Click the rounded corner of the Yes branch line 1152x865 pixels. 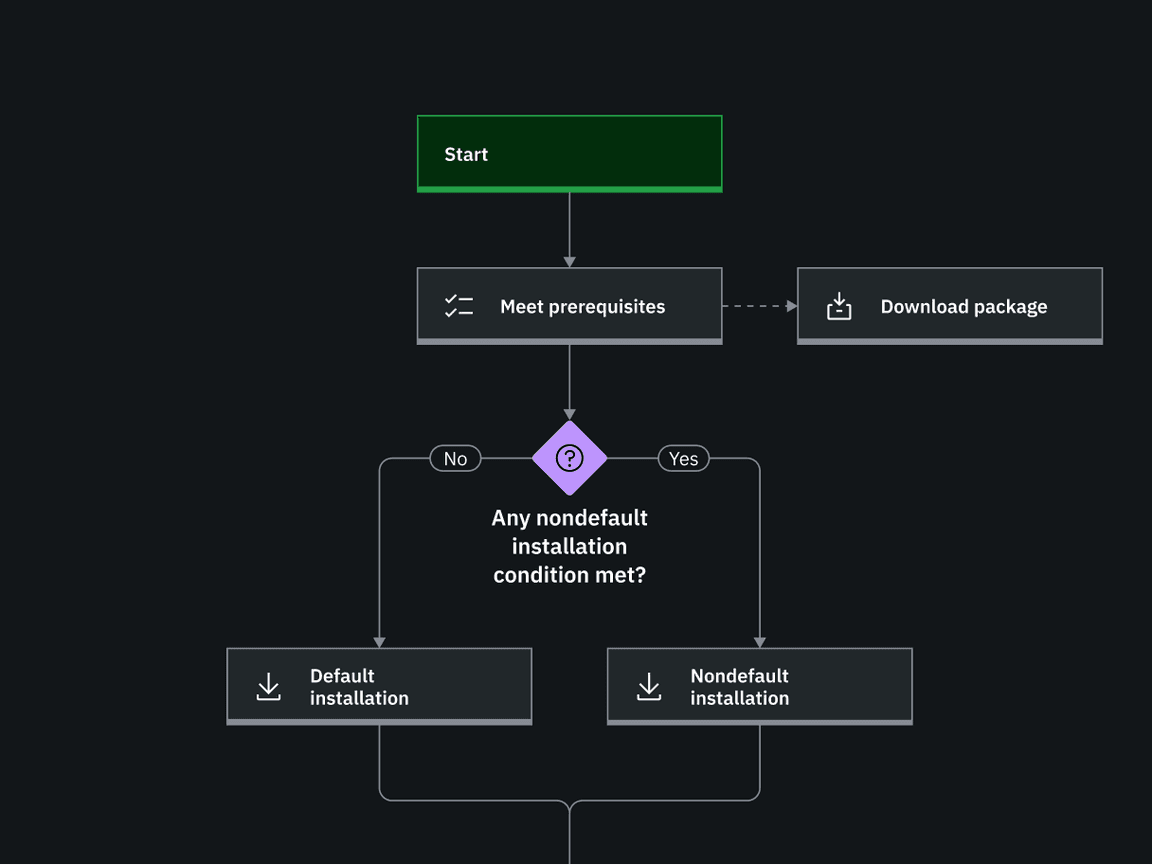[755, 463]
